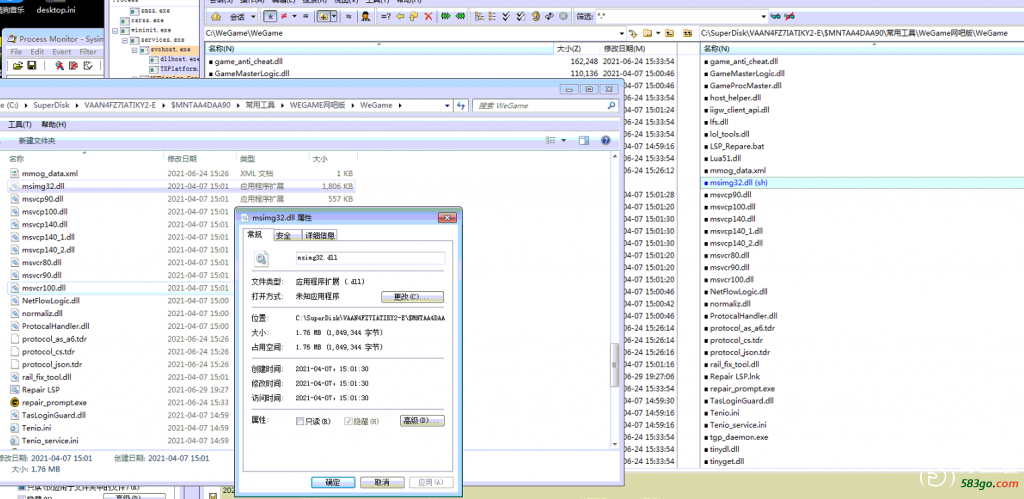
Task: Click the yellow copy-to-left arrow icon
Action: (400, 16)
